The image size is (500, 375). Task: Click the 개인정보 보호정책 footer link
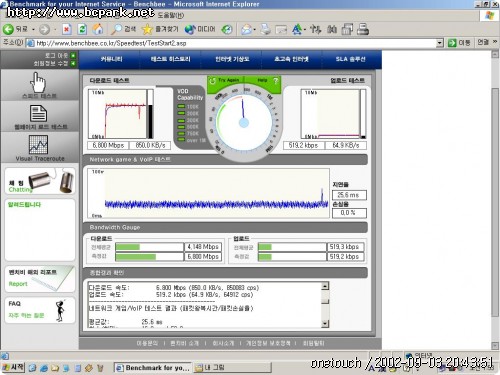pyautogui.click(x=268, y=343)
